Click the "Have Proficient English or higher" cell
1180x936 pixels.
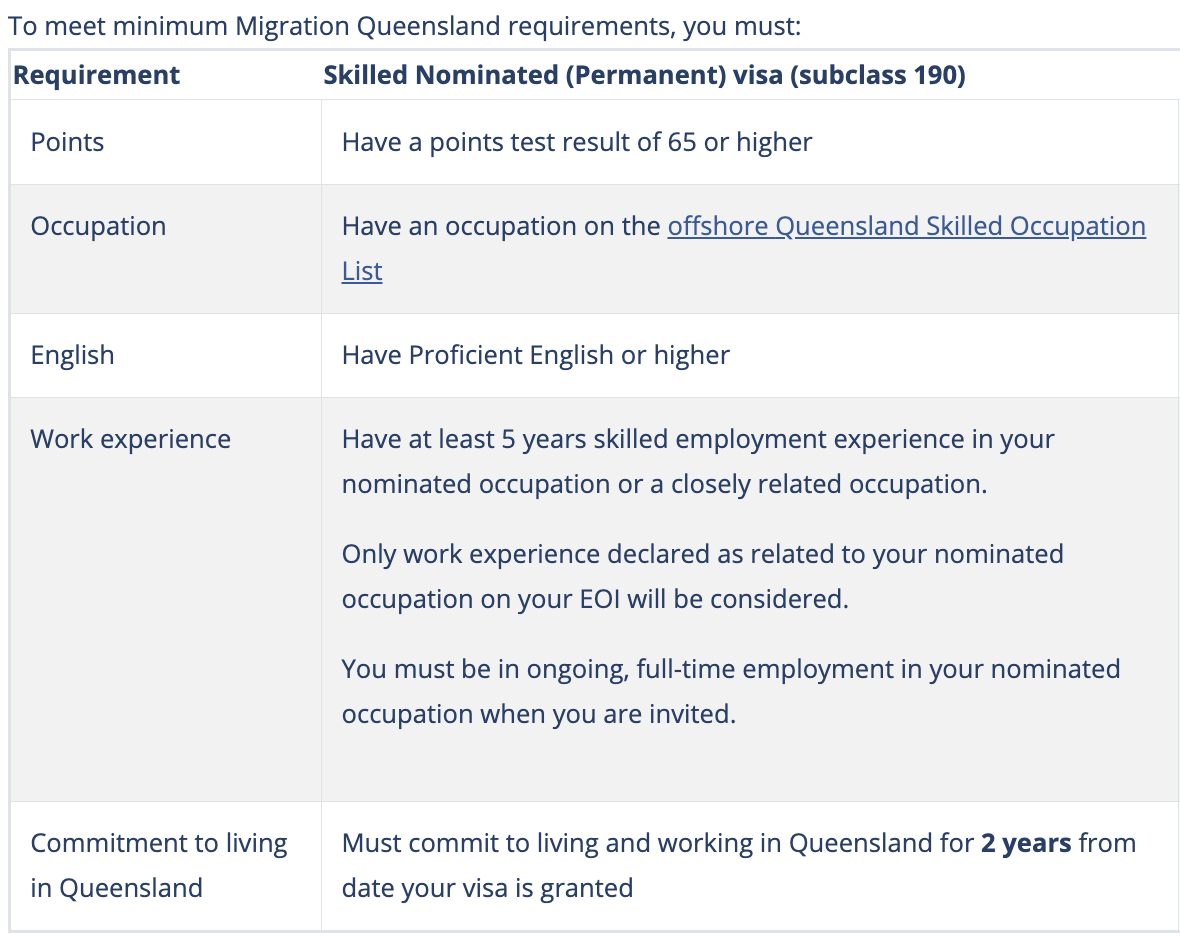point(536,355)
